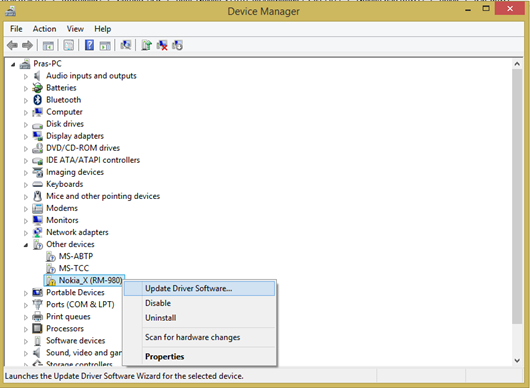Expand the Portable Devices node
The height and width of the screenshot is (388, 530).
point(26,293)
